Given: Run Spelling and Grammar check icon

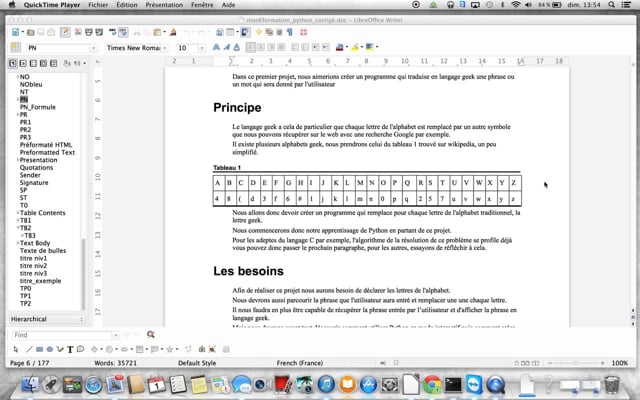Looking at the screenshot, I should [113, 32].
